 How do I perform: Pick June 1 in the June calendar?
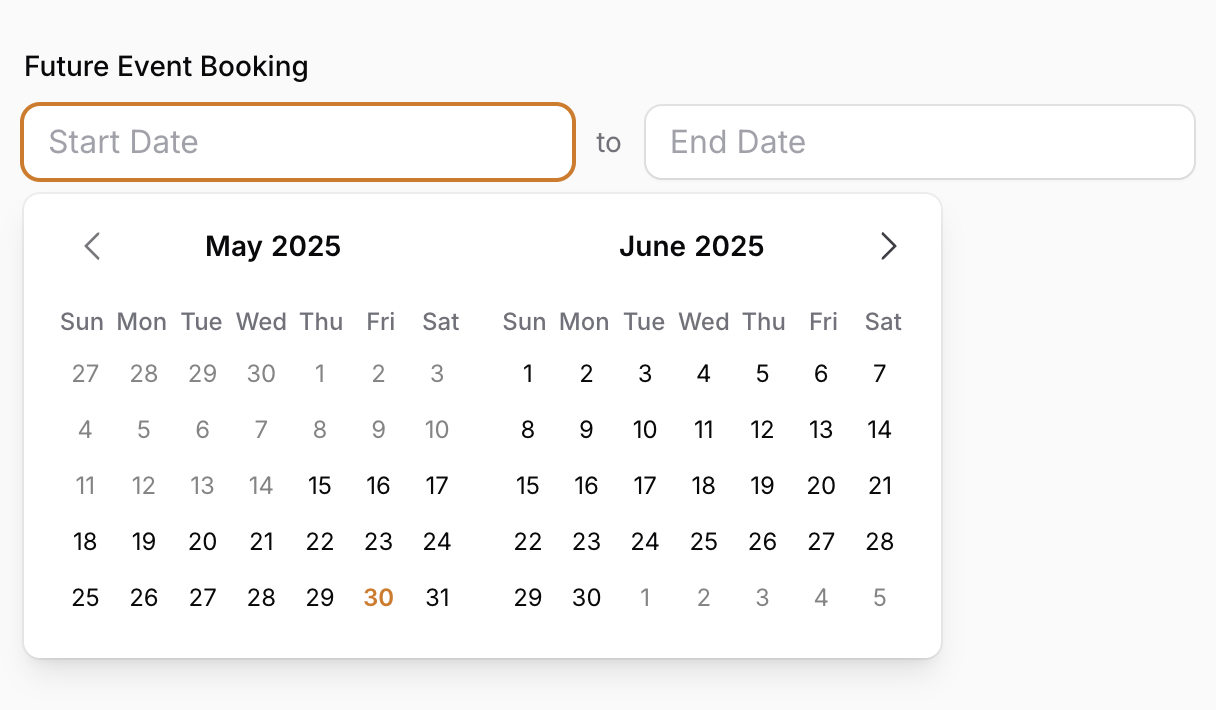[528, 374]
